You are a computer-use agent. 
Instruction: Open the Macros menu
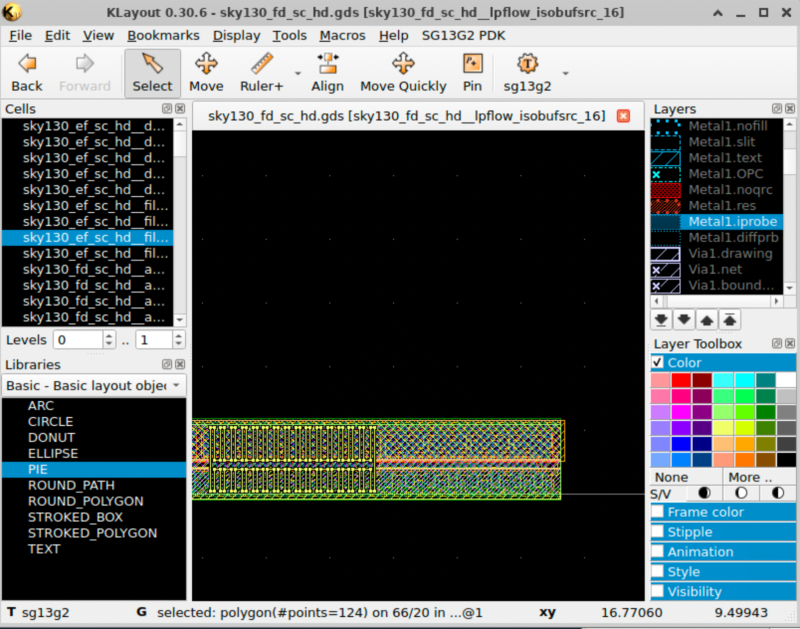tap(342, 35)
